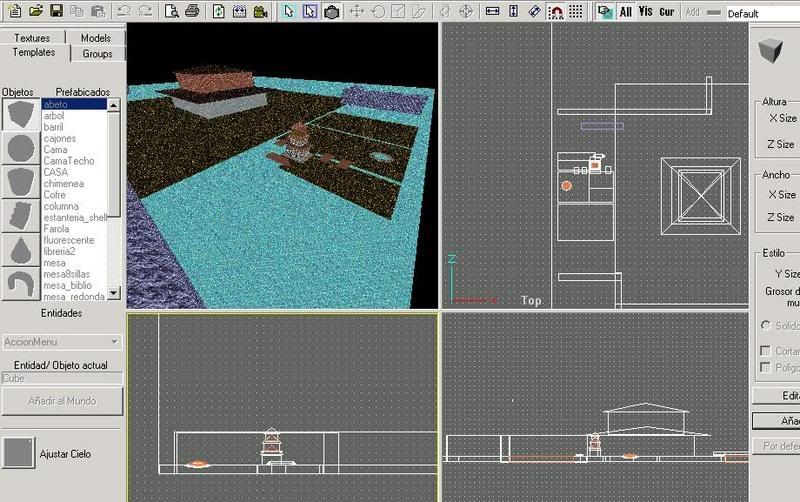The width and height of the screenshot is (800, 502).
Task: Select the camera mode tool icon
Action: tap(331, 12)
